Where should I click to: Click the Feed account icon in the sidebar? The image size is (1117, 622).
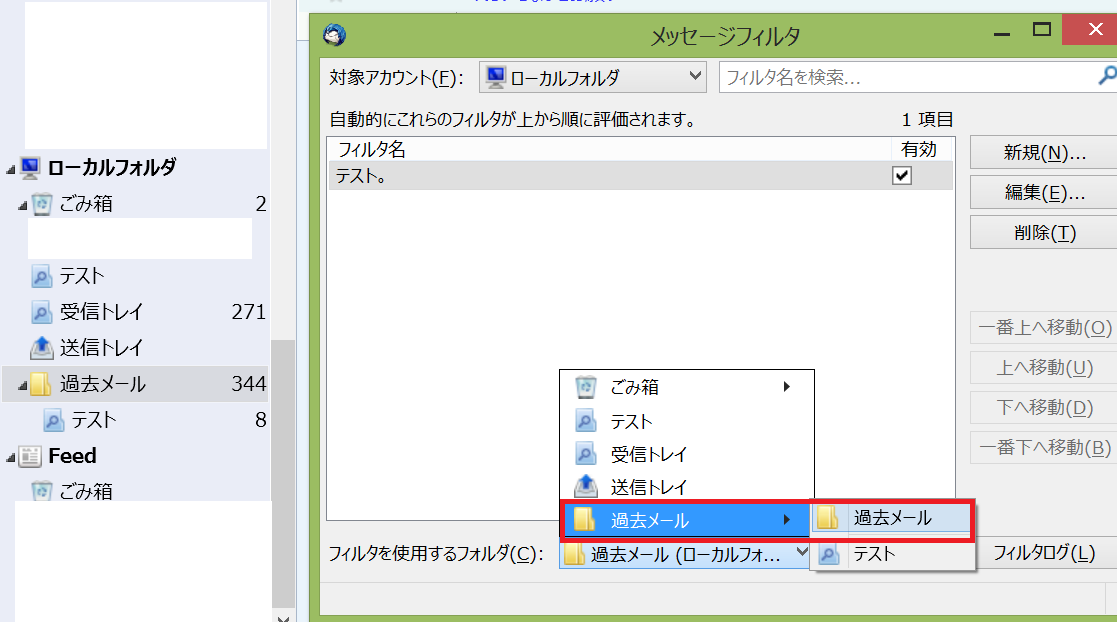pos(31,456)
